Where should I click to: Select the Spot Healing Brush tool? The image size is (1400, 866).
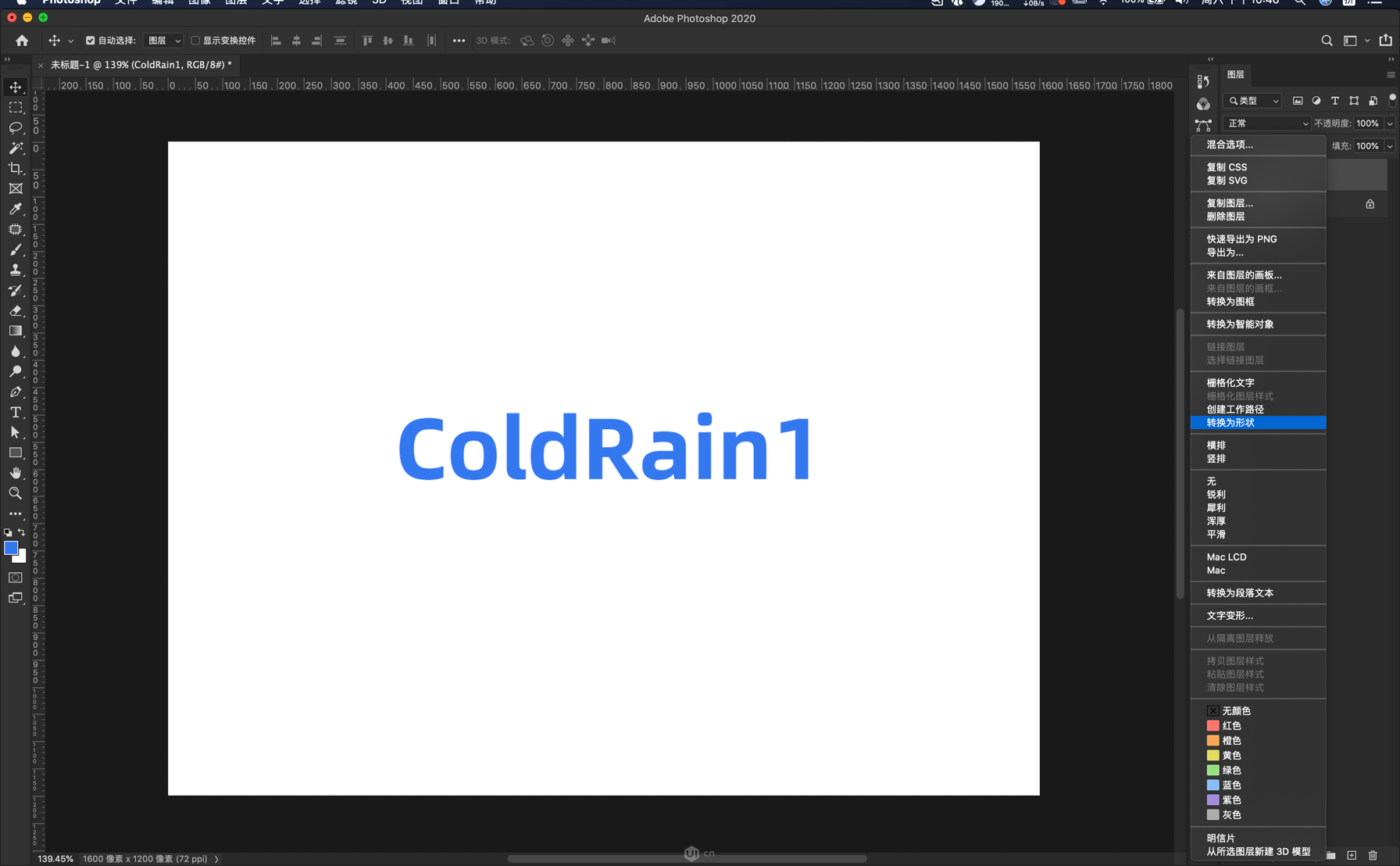pyautogui.click(x=16, y=229)
